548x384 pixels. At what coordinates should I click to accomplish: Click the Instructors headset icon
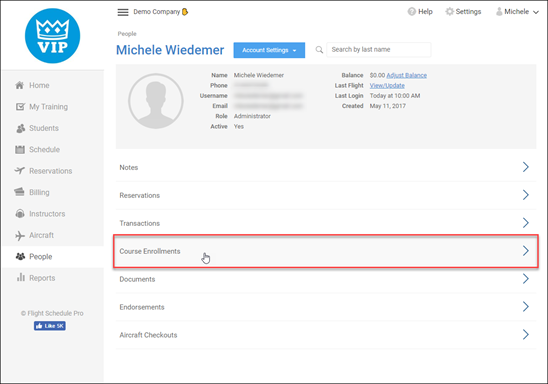pos(20,213)
